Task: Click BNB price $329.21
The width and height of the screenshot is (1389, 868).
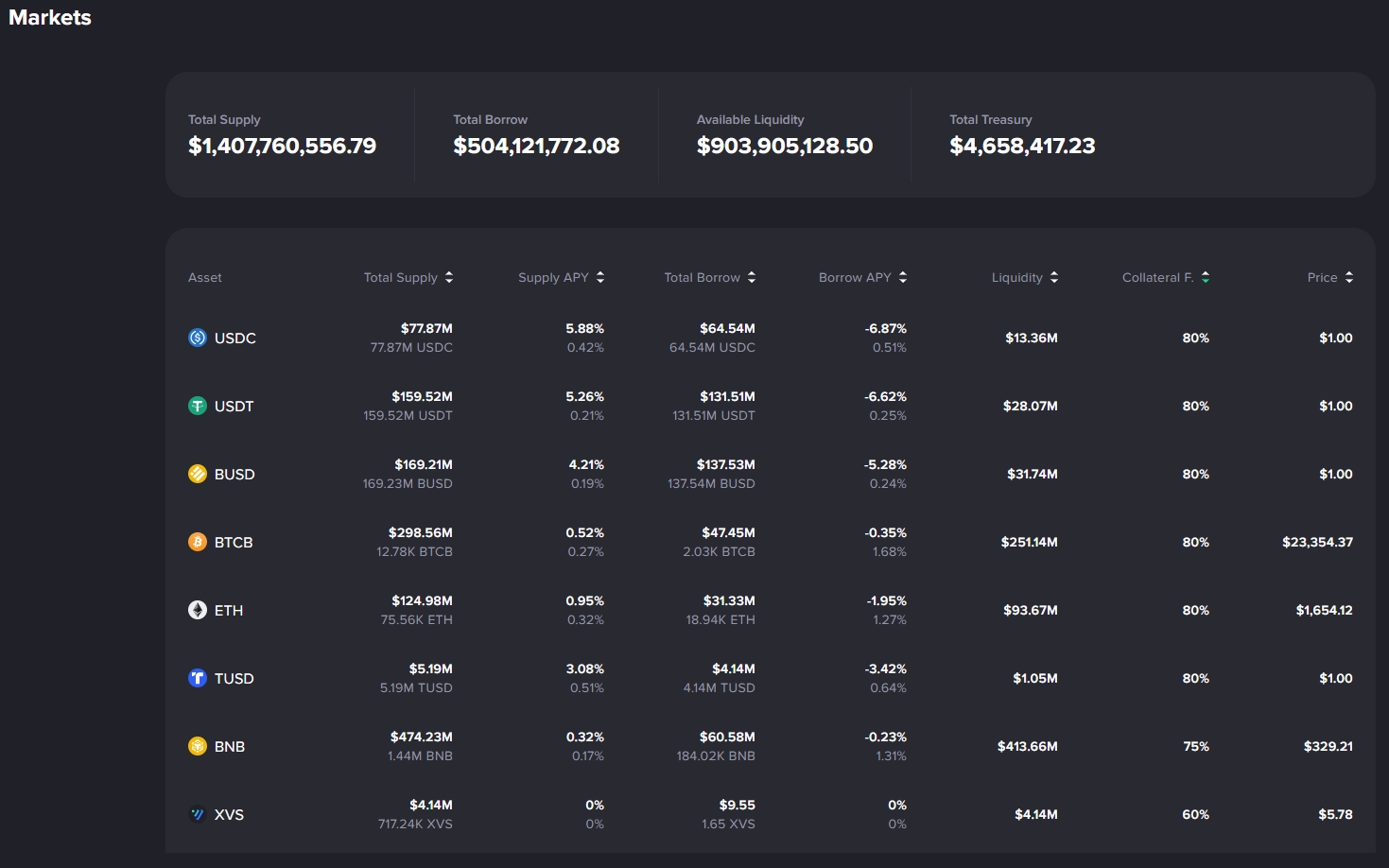Action: point(1328,746)
